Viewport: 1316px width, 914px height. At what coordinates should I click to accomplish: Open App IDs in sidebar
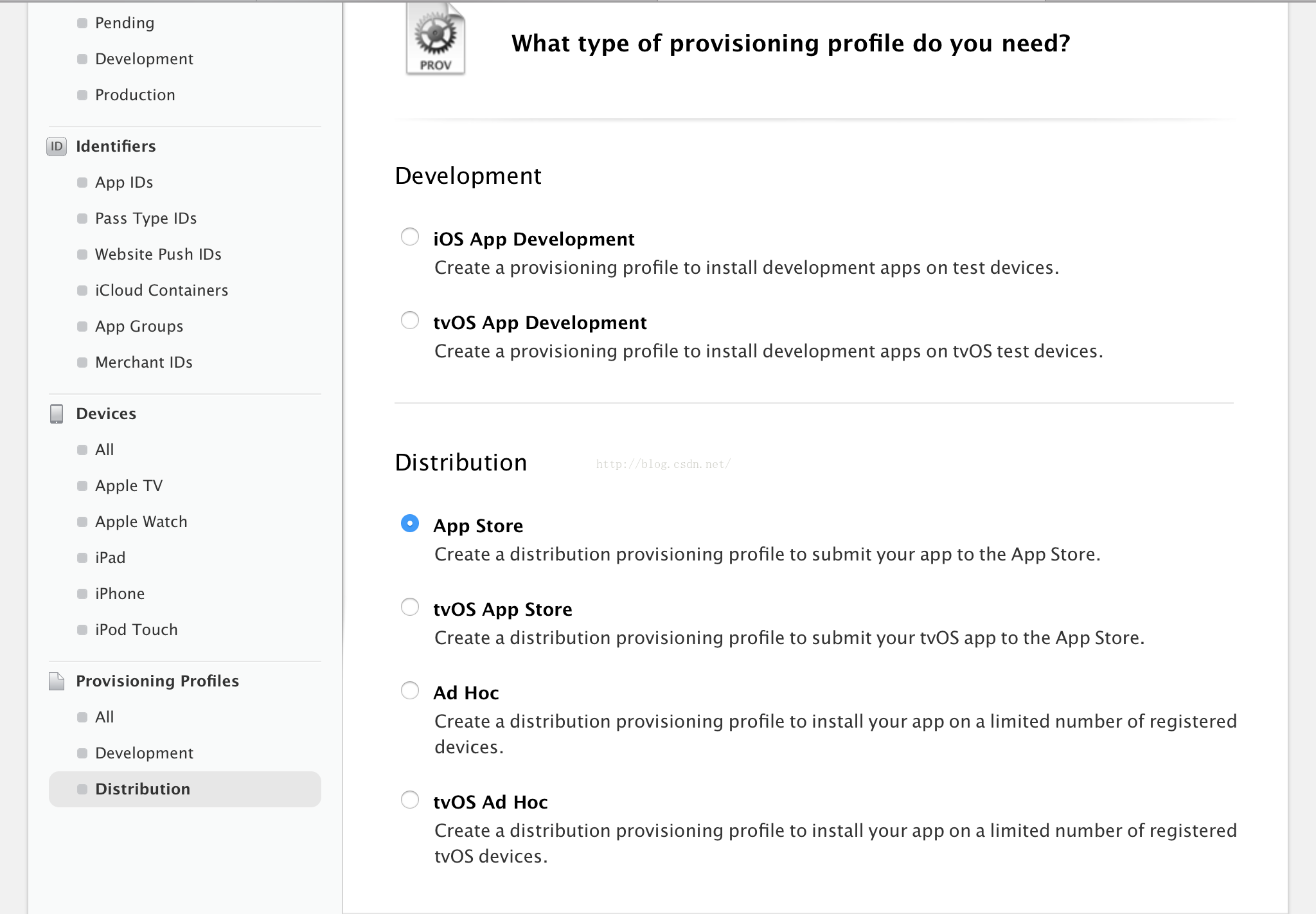point(124,183)
